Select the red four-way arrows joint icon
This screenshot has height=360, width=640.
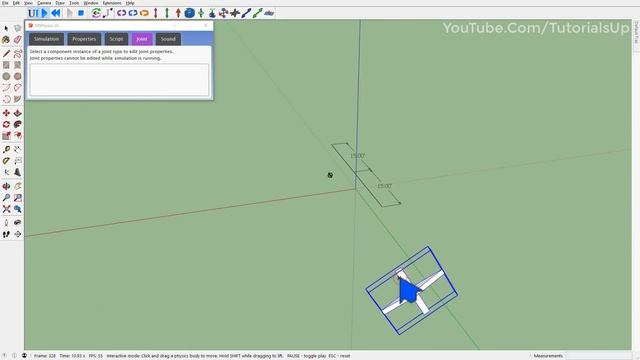click(x=223, y=13)
